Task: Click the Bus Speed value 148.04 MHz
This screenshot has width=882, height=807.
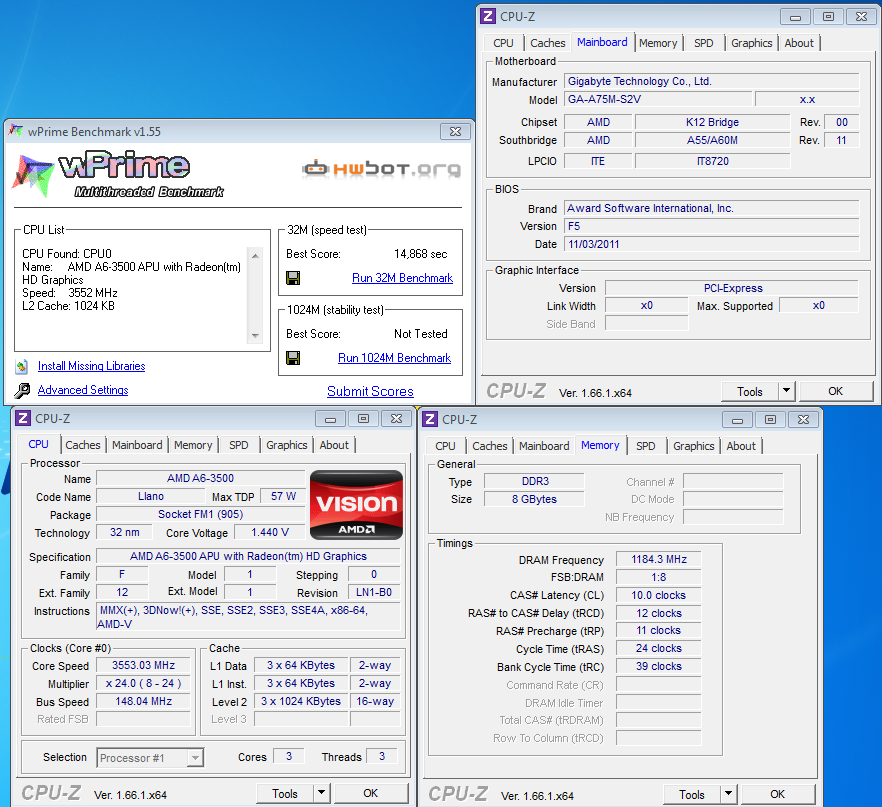Action: click(143, 701)
